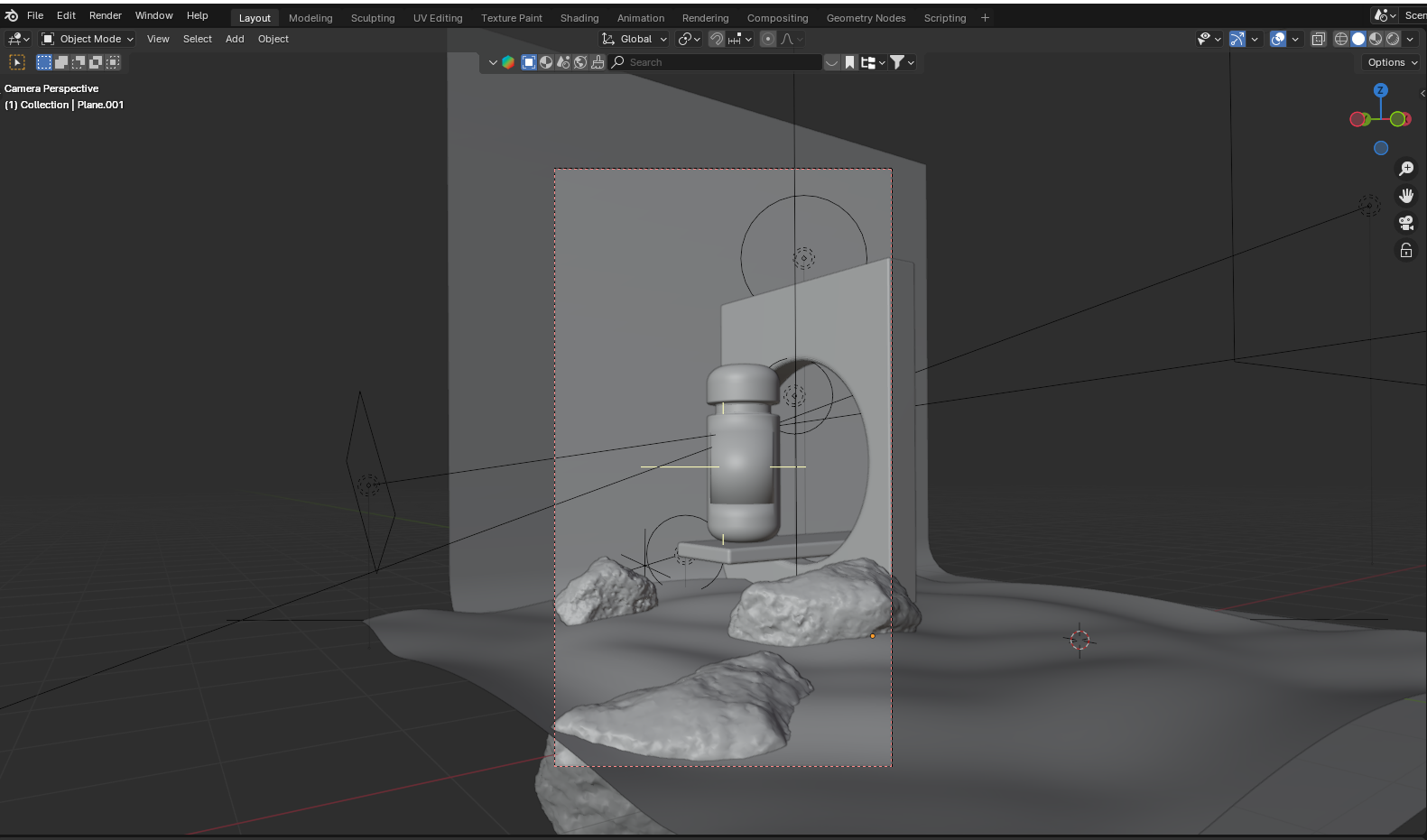Click the select box tool icon
The height and width of the screenshot is (840, 1427).
[x=17, y=62]
